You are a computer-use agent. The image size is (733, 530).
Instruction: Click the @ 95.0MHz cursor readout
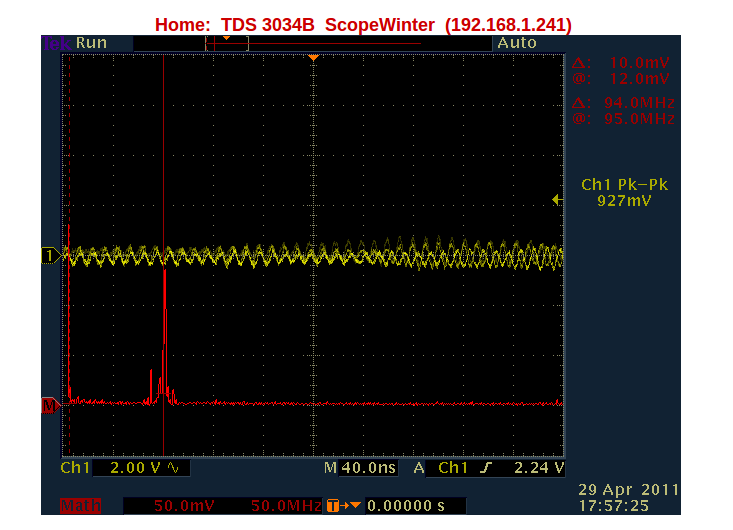624,119
